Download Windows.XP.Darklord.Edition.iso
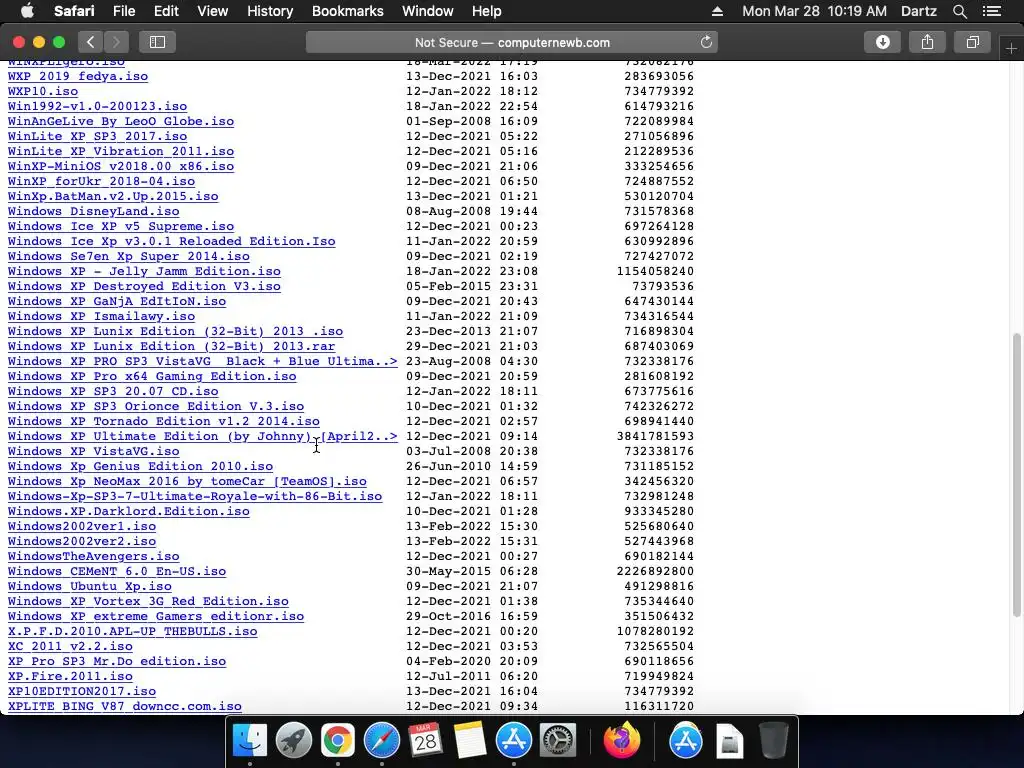This screenshot has width=1024, height=768. coord(129,512)
